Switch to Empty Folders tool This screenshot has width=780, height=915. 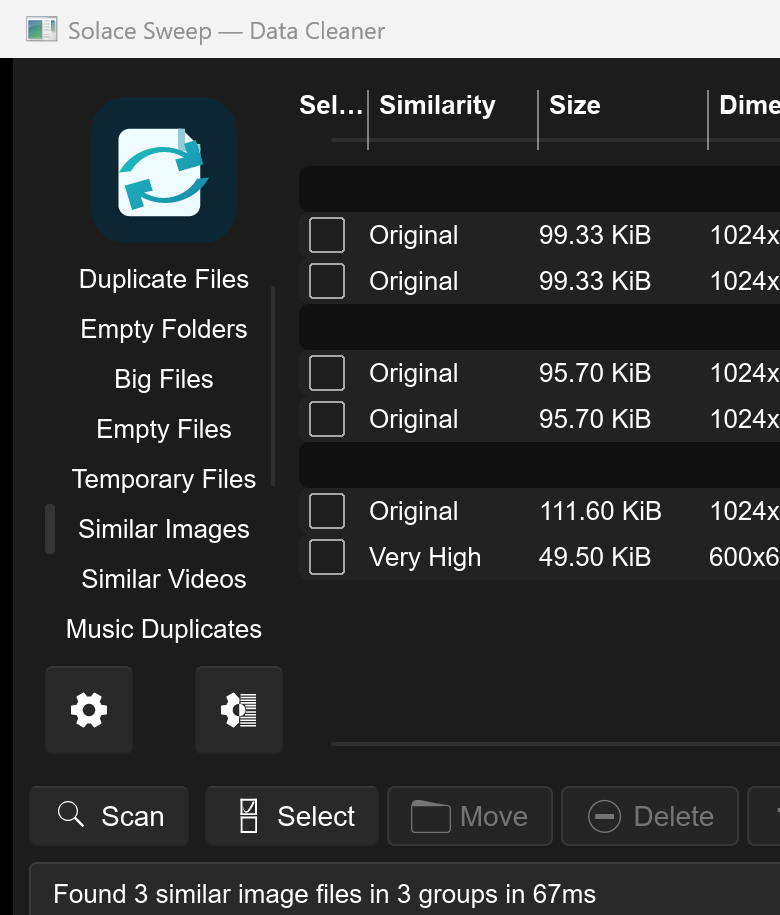pos(164,329)
